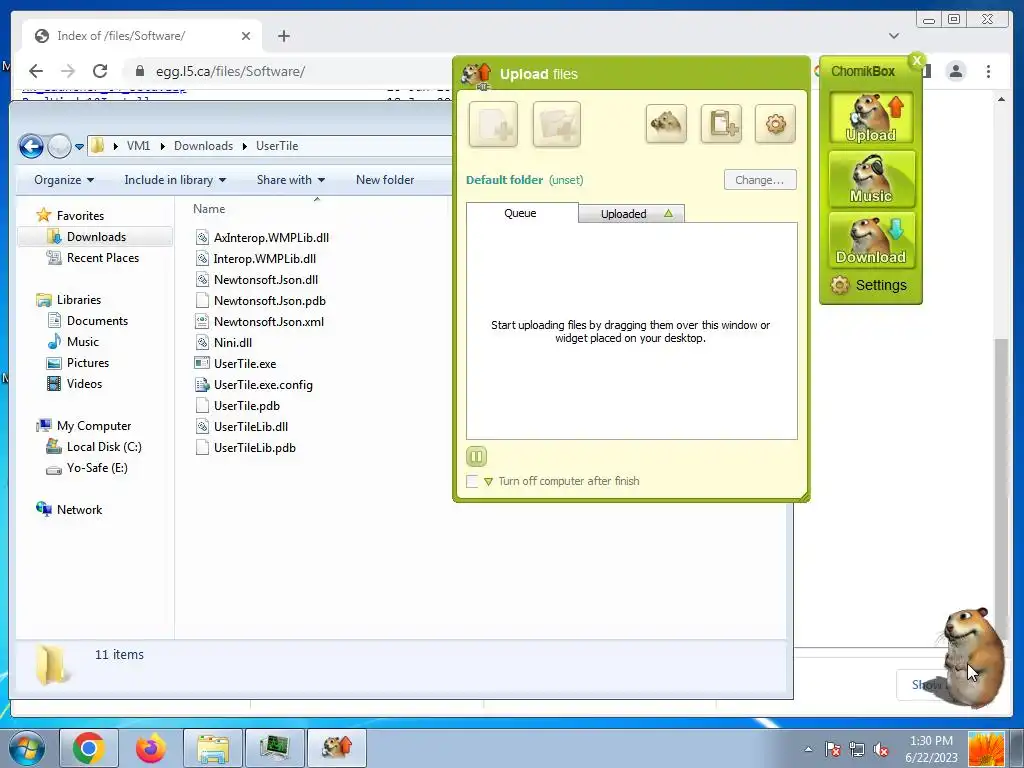
Task: Select Libraries in navigation pane
Action: [x=78, y=300]
